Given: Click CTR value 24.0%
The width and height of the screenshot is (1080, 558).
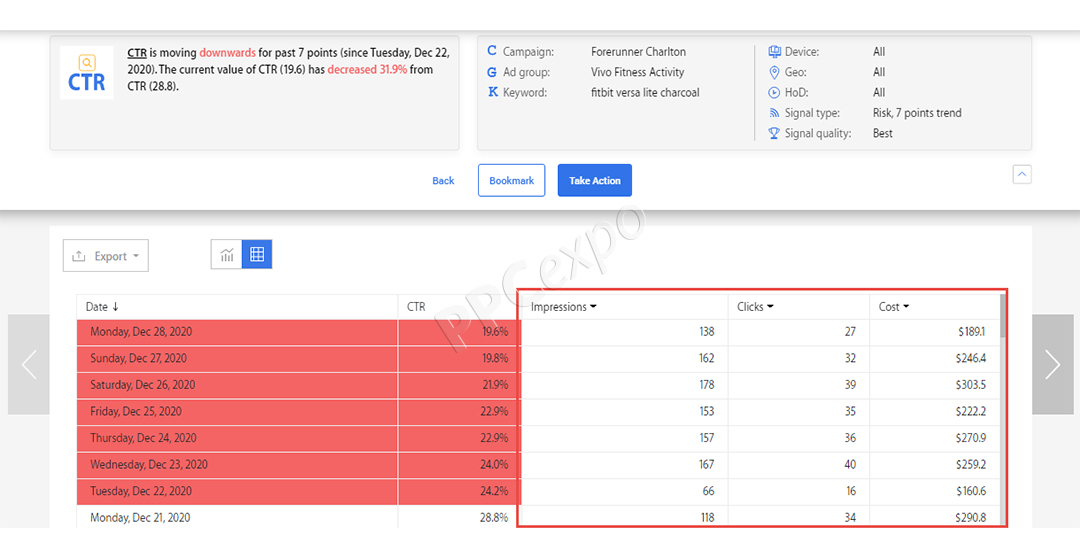Looking at the screenshot, I should [x=495, y=464].
